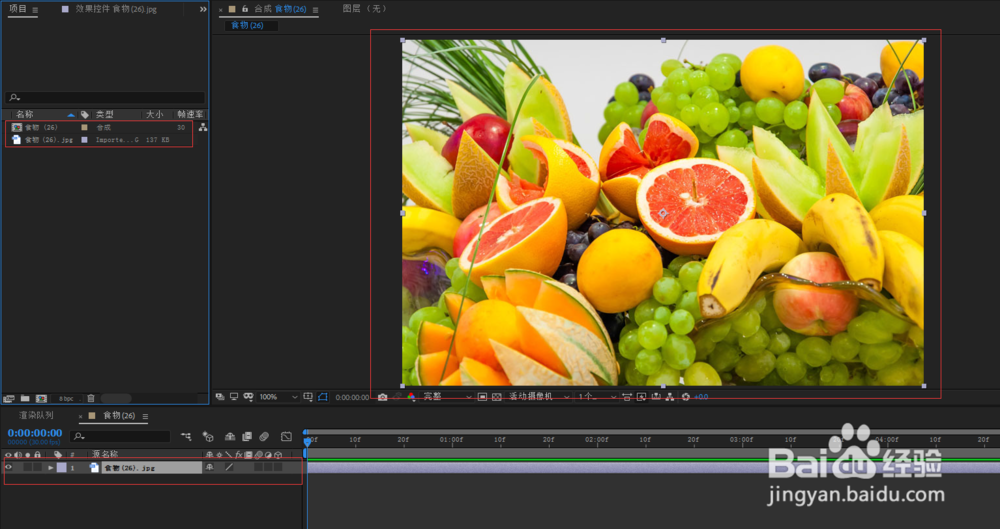This screenshot has height=529, width=1000.
Task: Enable frame blending icon in timeline
Action: (x=247, y=436)
